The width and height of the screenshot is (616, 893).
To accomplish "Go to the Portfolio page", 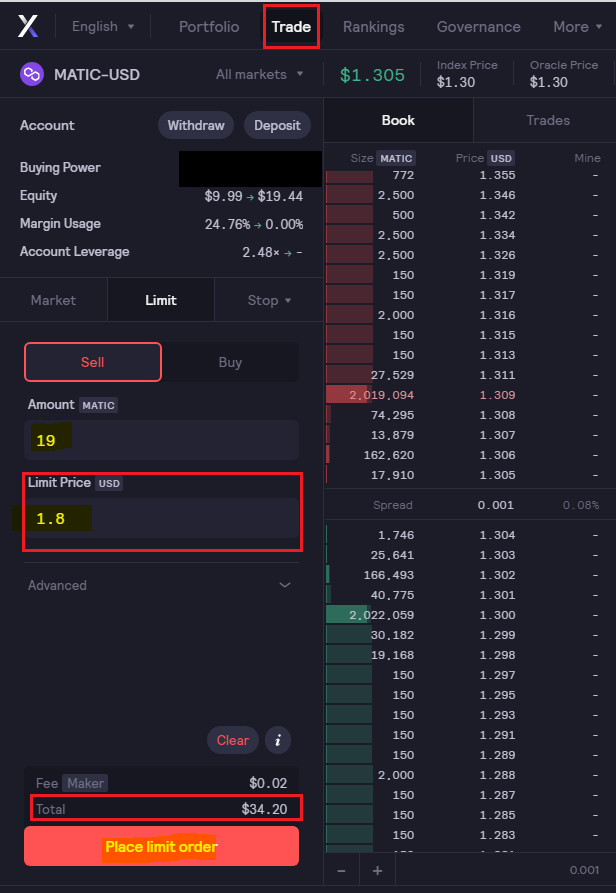I will (209, 27).
